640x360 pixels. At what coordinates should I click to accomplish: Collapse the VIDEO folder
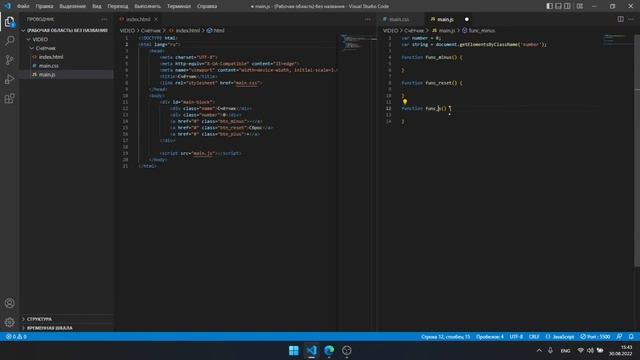coord(67,39)
